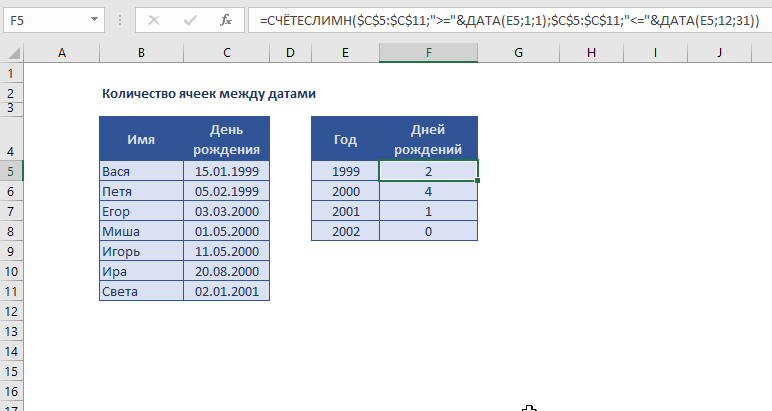Viewport: 772px width, 411px height.
Task: Select row 11 header
Action: point(11,291)
